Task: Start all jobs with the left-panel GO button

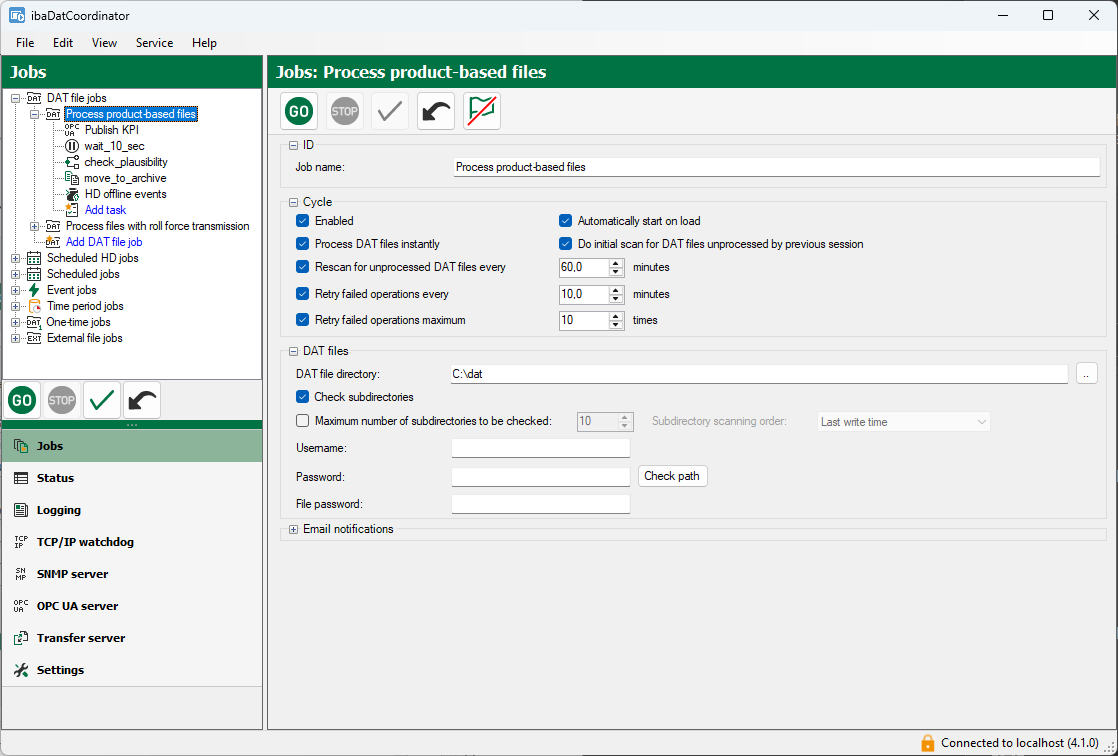Action: [22, 400]
